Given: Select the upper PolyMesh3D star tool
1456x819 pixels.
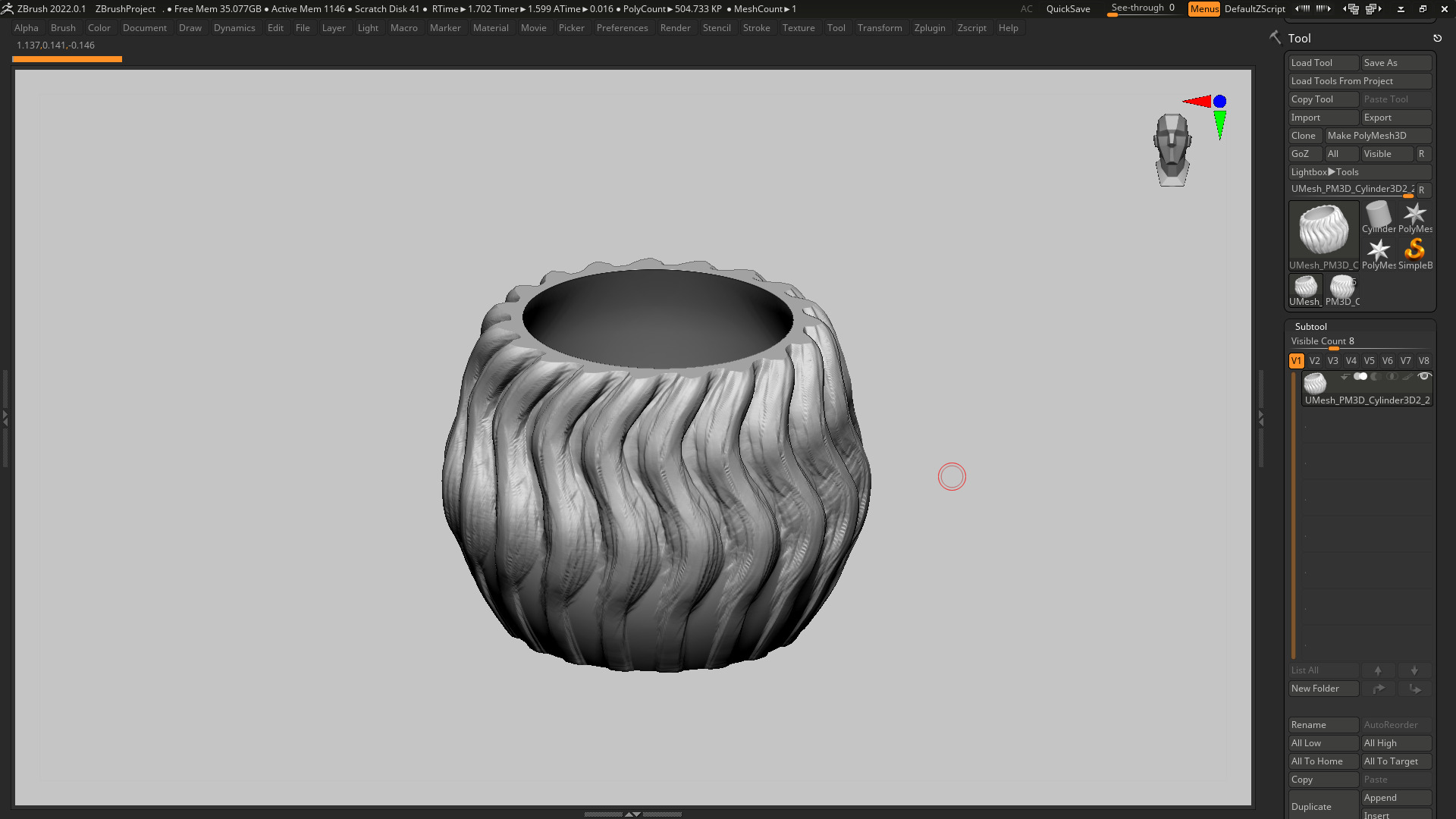Looking at the screenshot, I should (1415, 217).
